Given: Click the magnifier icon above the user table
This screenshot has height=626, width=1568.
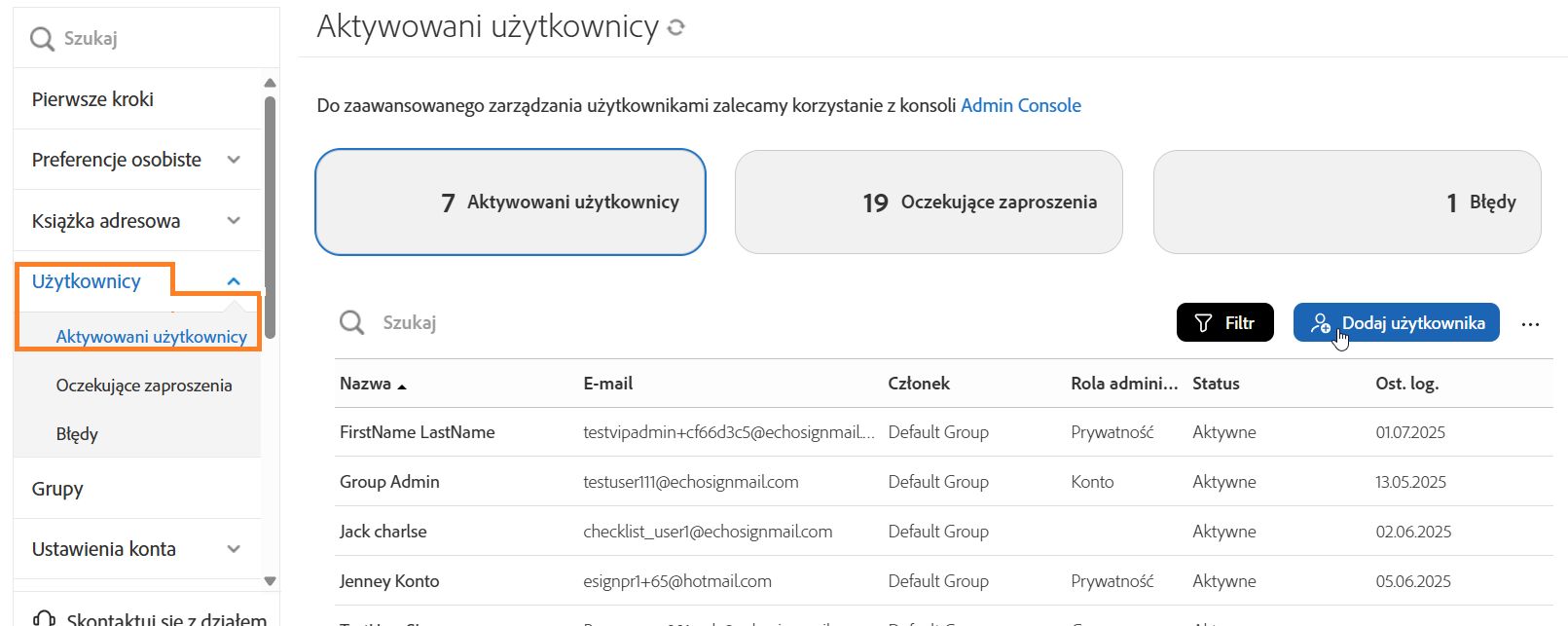Looking at the screenshot, I should point(351,322).
